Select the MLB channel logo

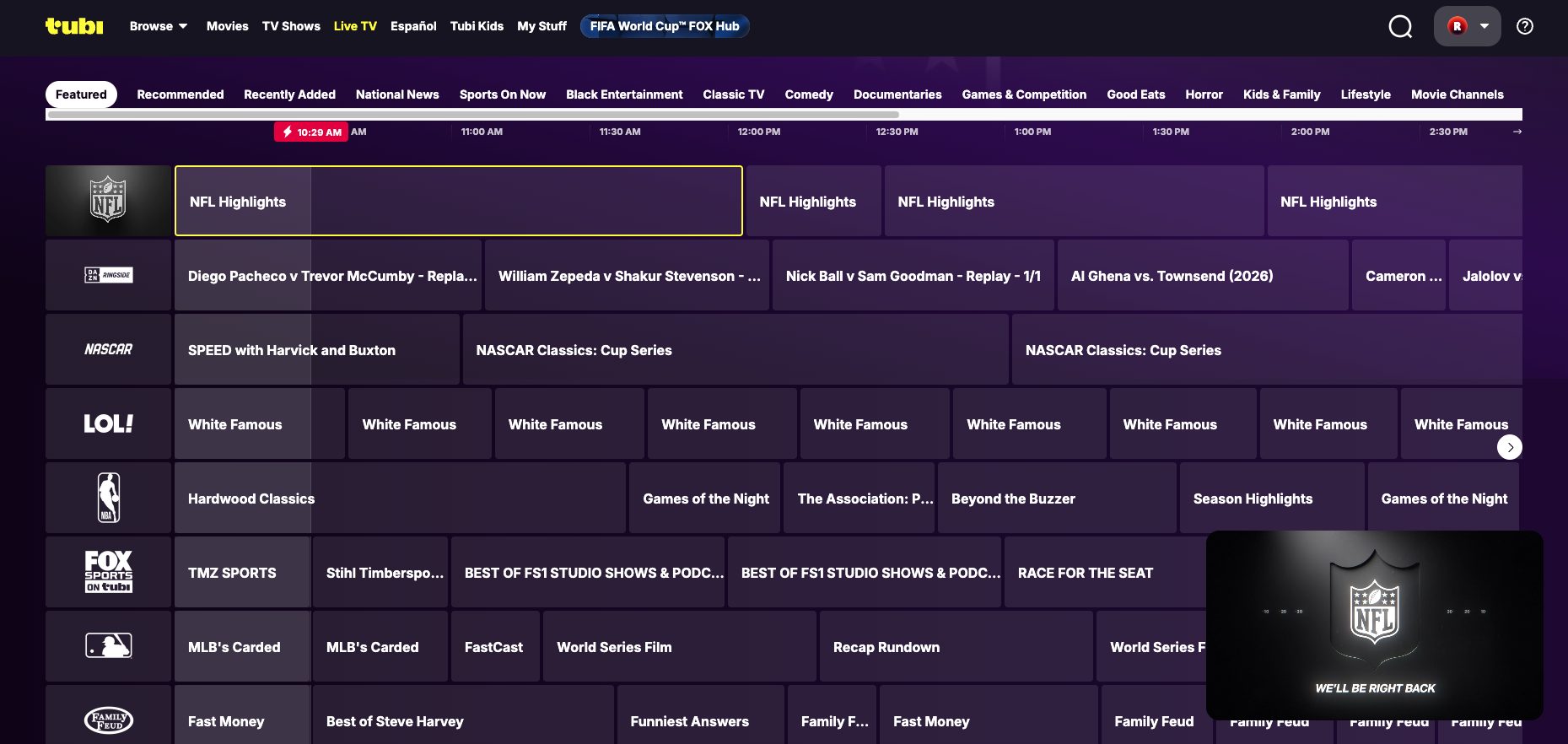coord(108,646)
